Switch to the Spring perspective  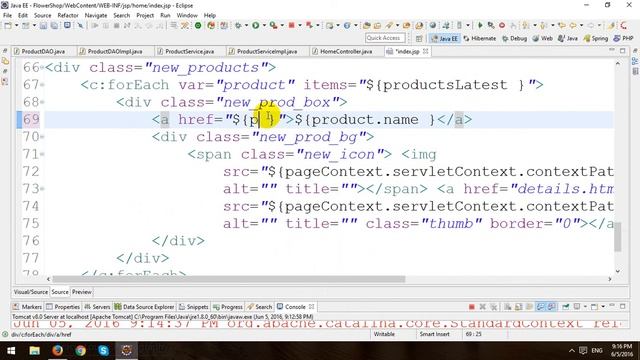[x=596, y=38]
